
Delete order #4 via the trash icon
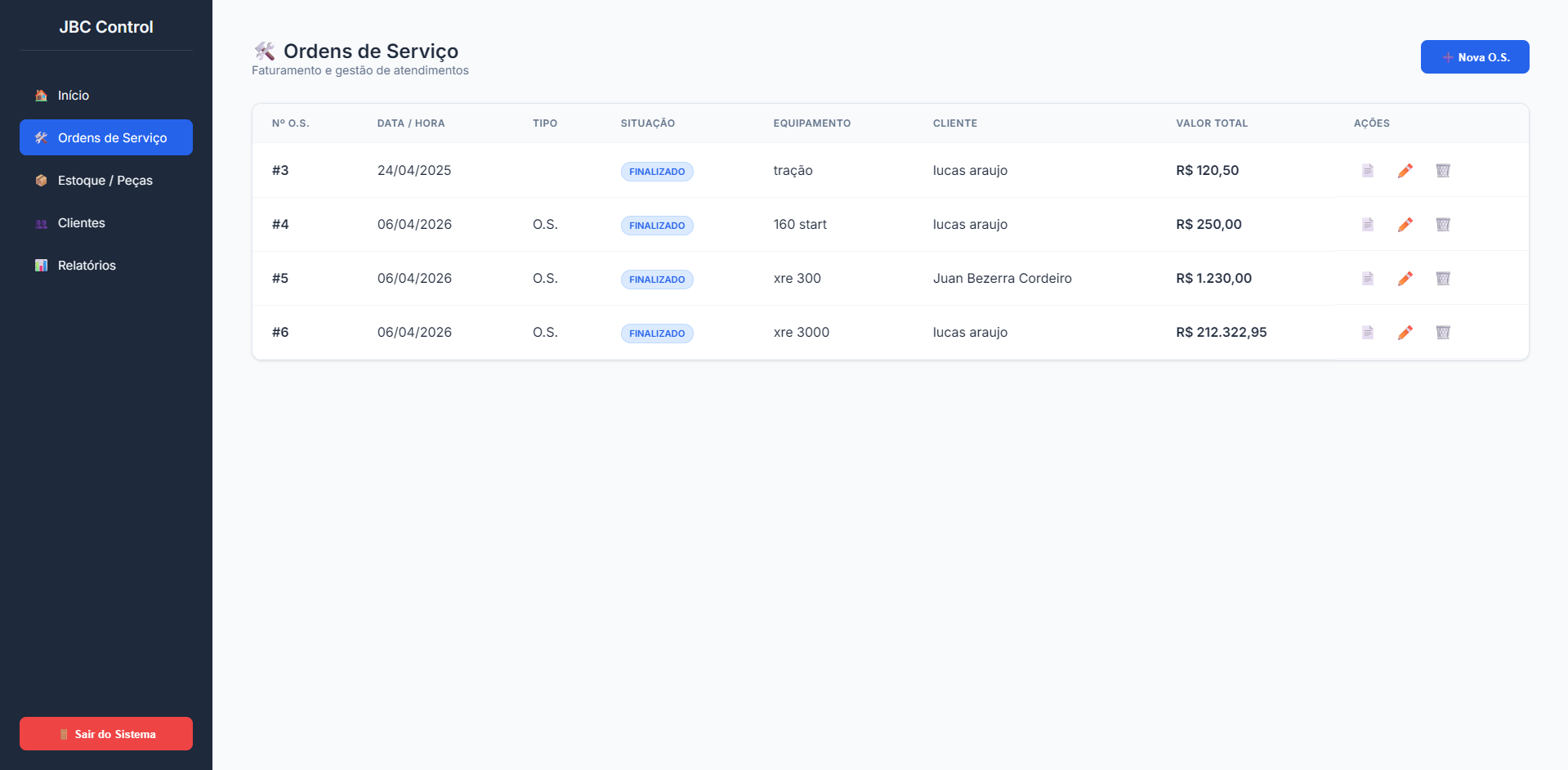pos(1443,224)
